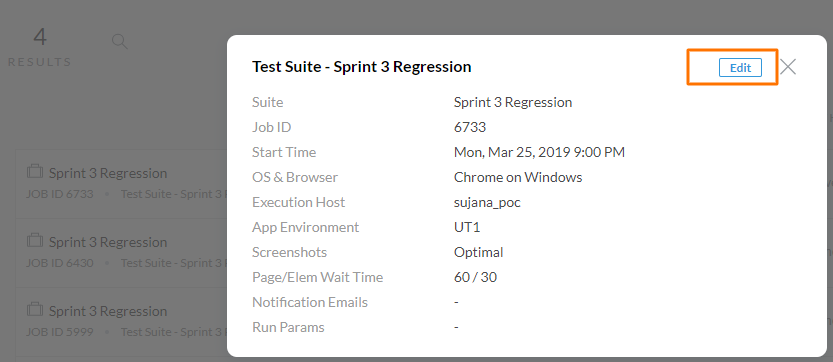Viewport: 833px width, 362px height.
Task: Click the JOB ID 6733 subtitle text in list
Action: 60,194
